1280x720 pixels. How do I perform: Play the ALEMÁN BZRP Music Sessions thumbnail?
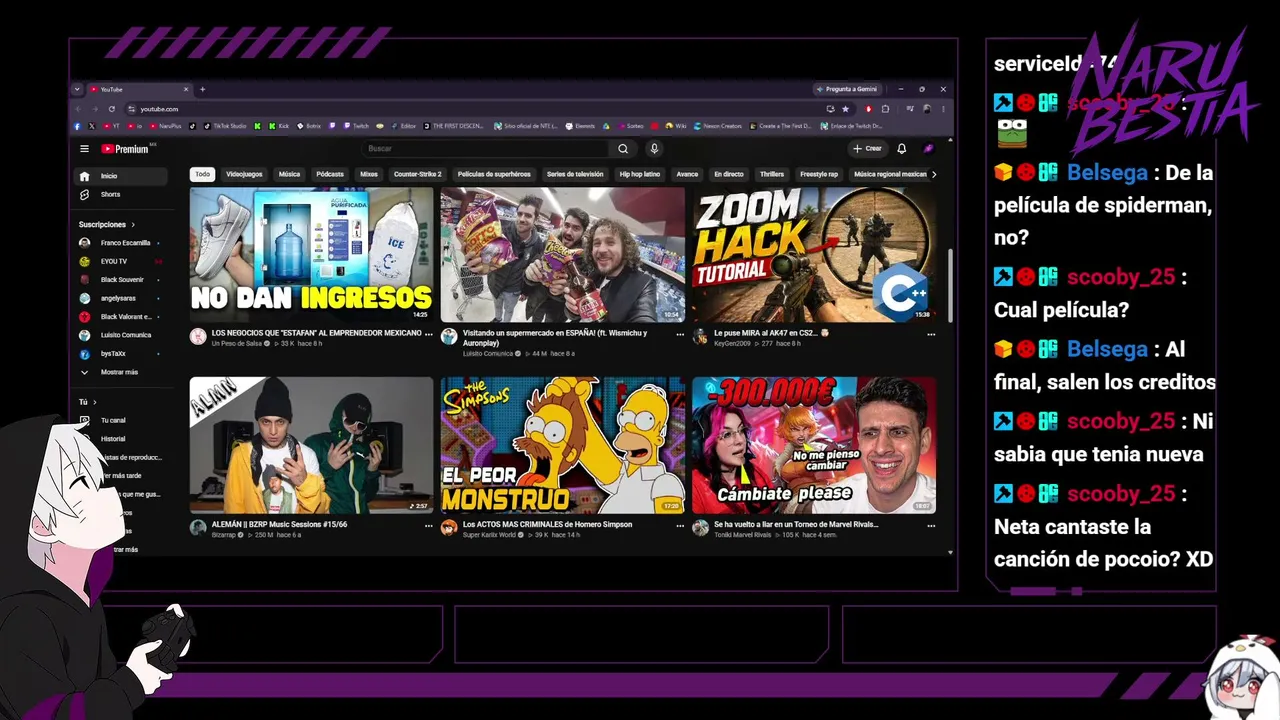coord(312,445)
